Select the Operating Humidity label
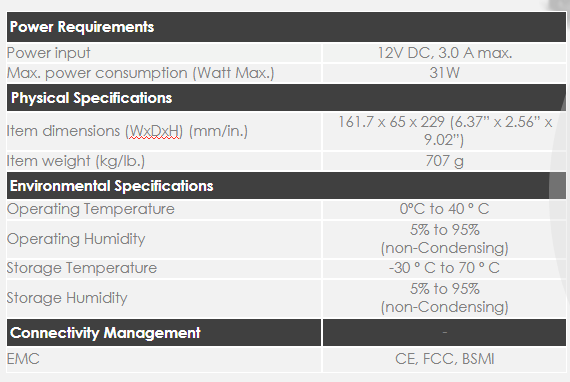570x382 pixels. coord(76,239)
